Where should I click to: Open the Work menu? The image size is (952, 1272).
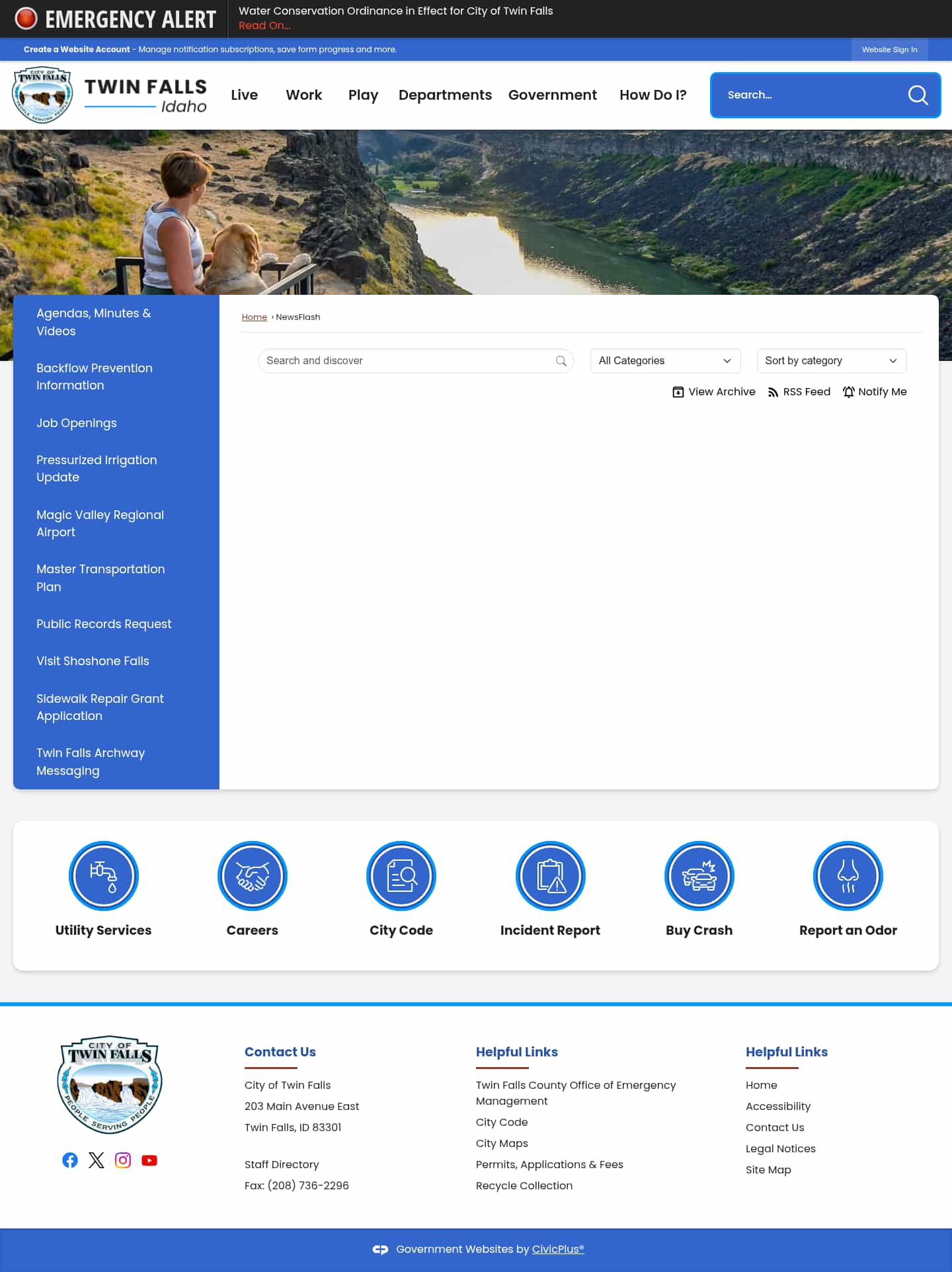point(304,95)
